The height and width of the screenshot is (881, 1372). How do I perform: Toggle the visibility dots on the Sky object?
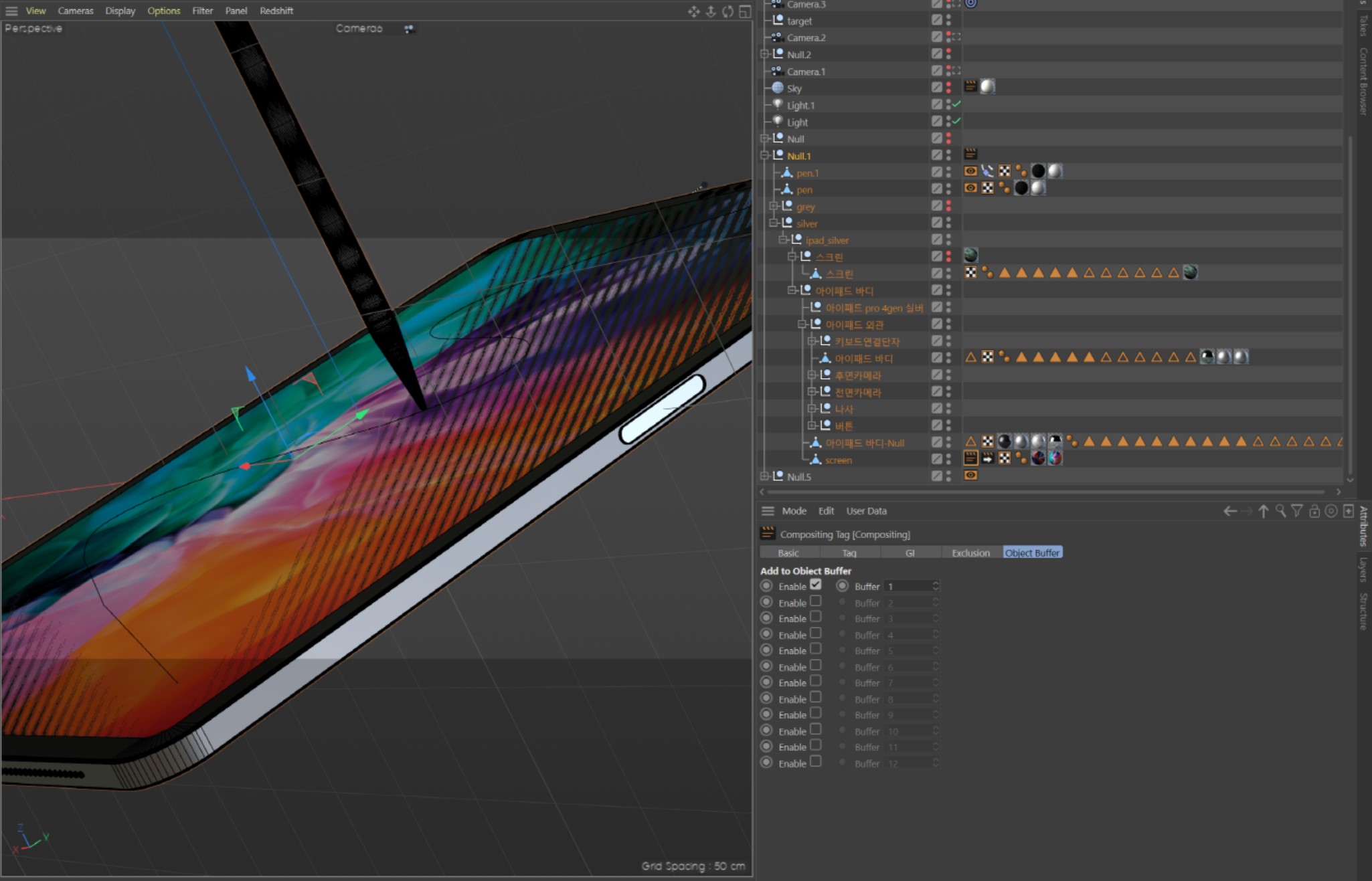(x=948, y=87)
